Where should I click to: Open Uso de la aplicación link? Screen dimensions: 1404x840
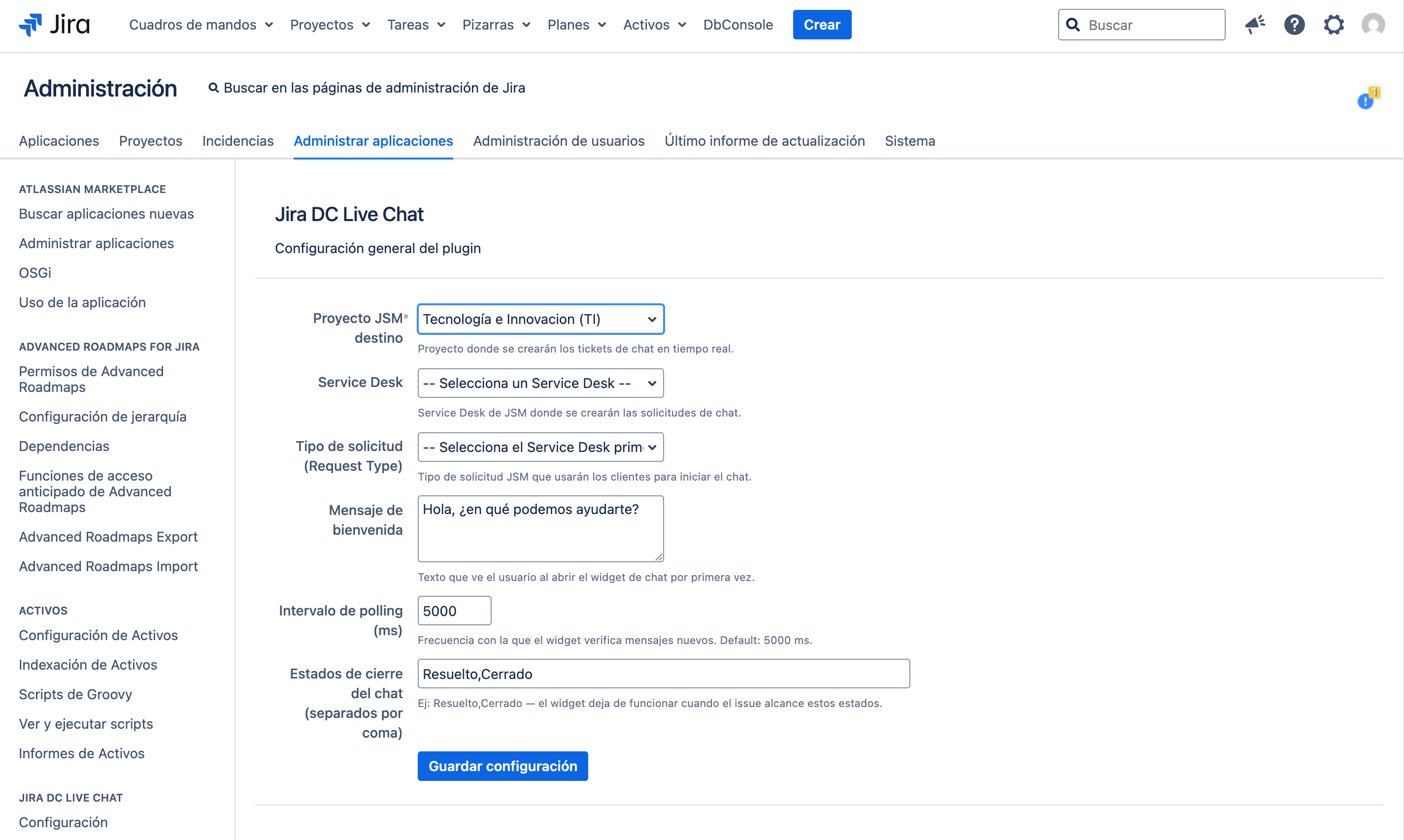[82, 302]
